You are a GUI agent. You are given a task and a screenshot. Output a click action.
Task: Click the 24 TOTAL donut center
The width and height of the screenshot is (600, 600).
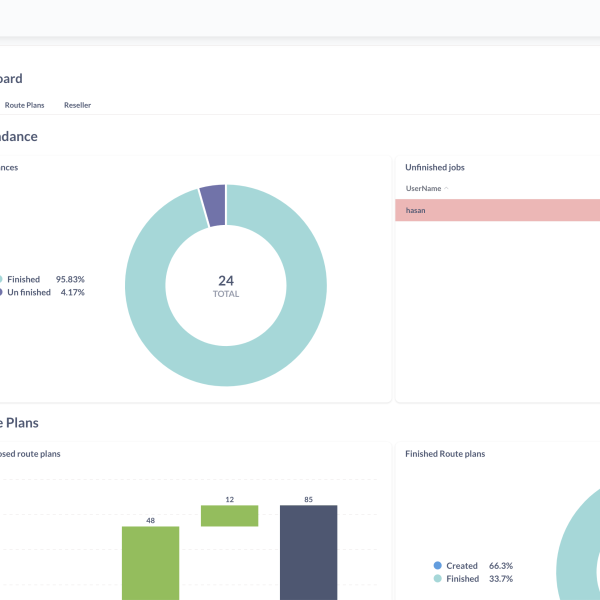click(226, 286)
